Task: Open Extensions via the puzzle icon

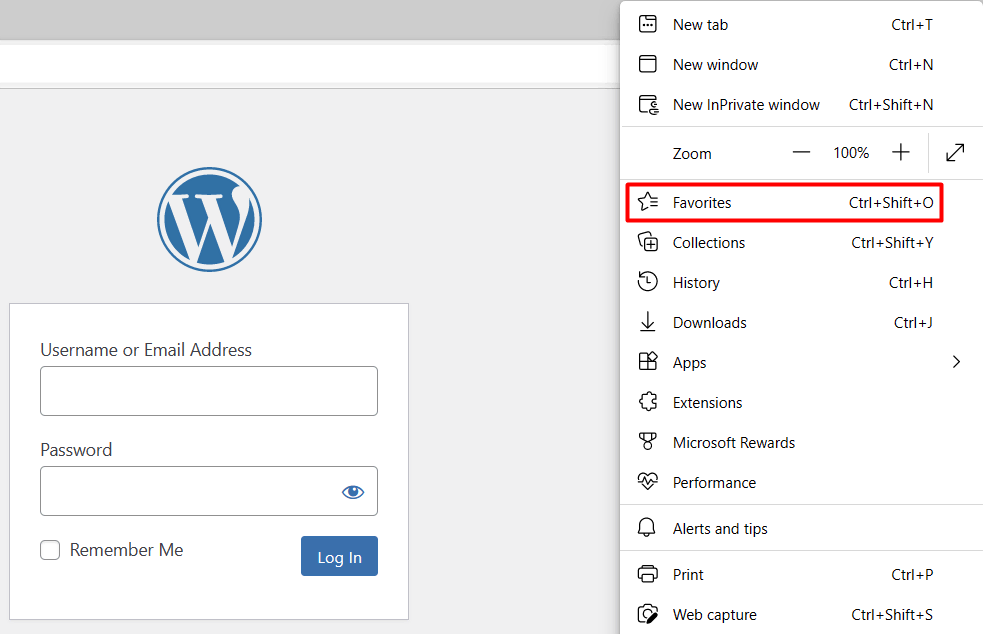Action: 646,402
